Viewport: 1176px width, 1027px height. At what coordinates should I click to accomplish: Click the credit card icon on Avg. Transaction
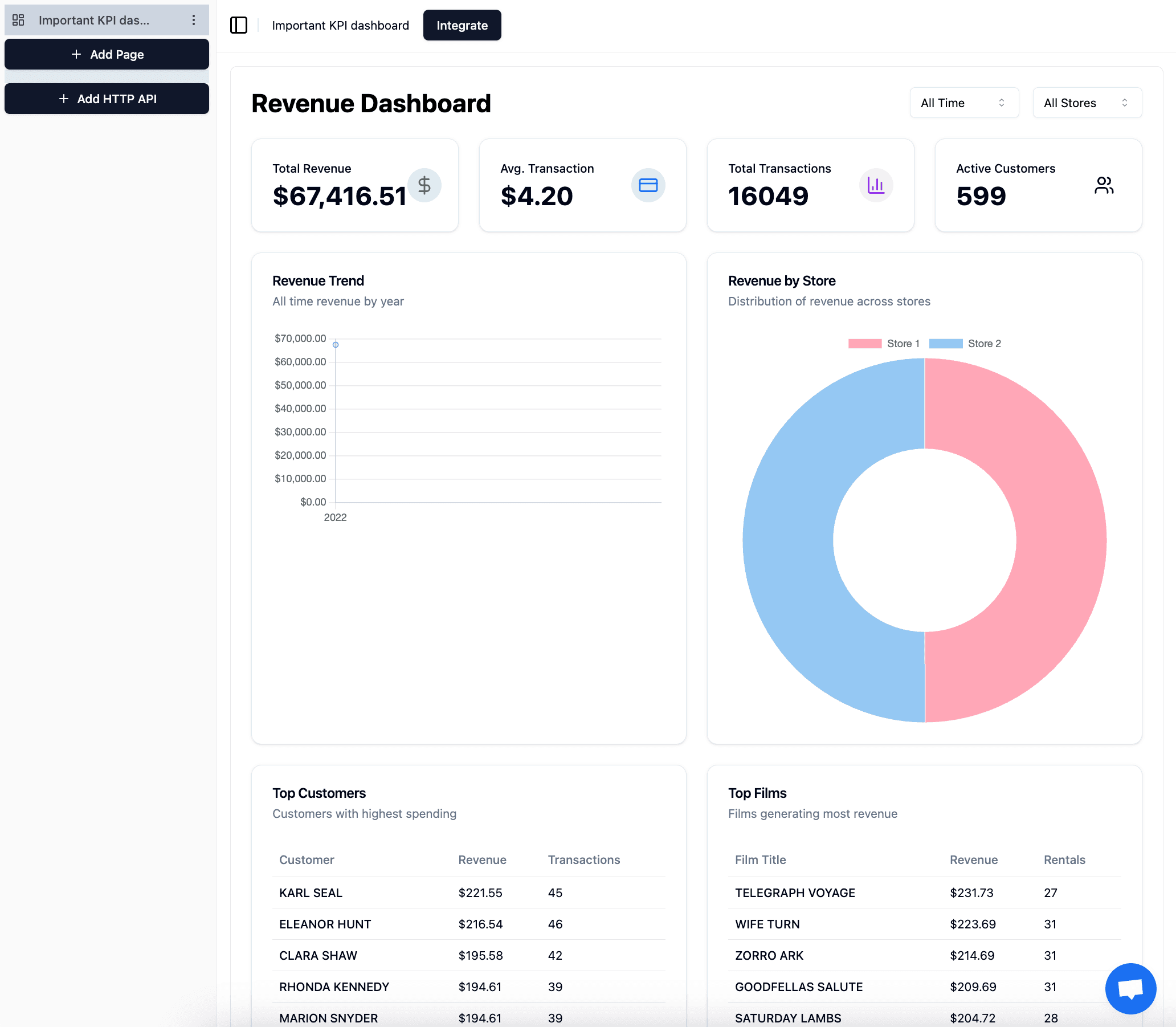pos(648,185)
